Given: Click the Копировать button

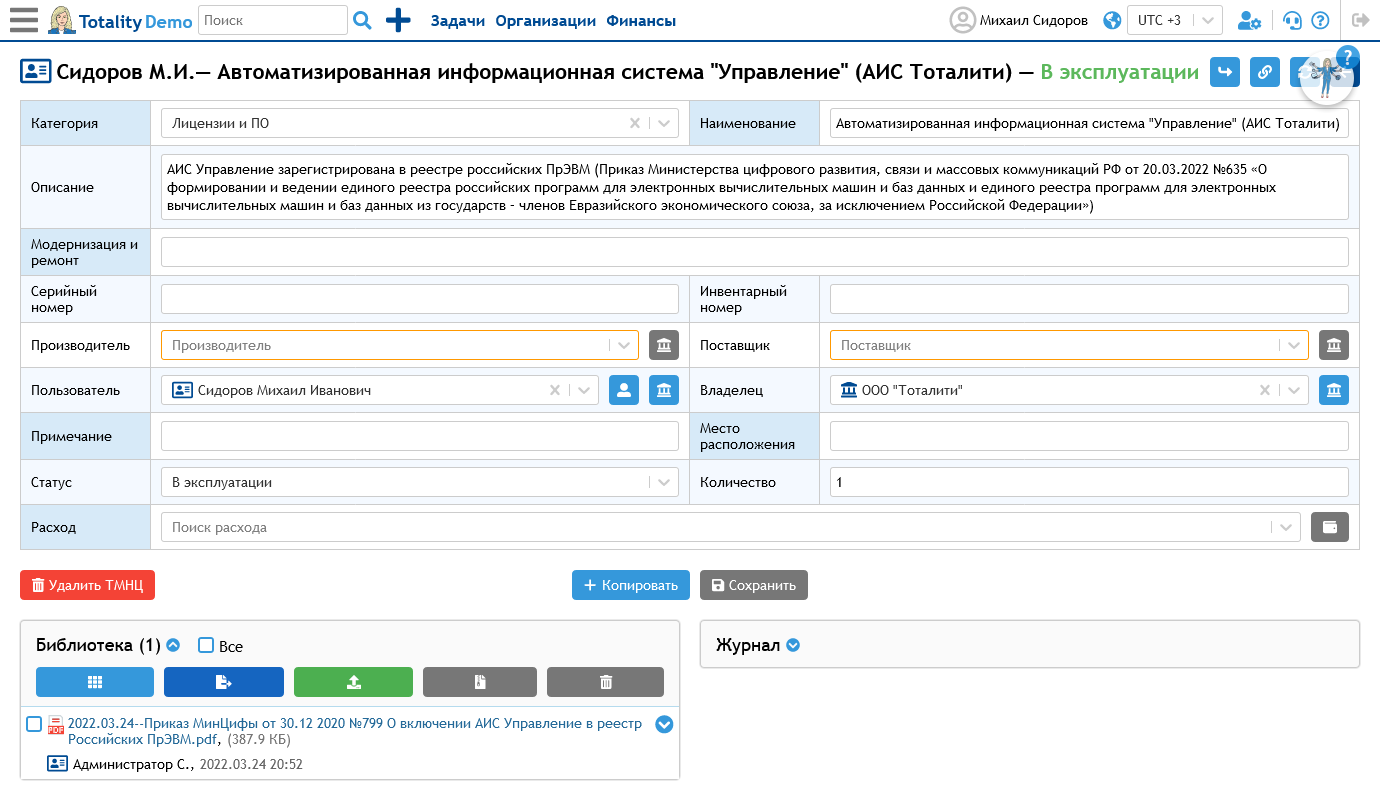Looking at the screenshot, I should 631,585.
